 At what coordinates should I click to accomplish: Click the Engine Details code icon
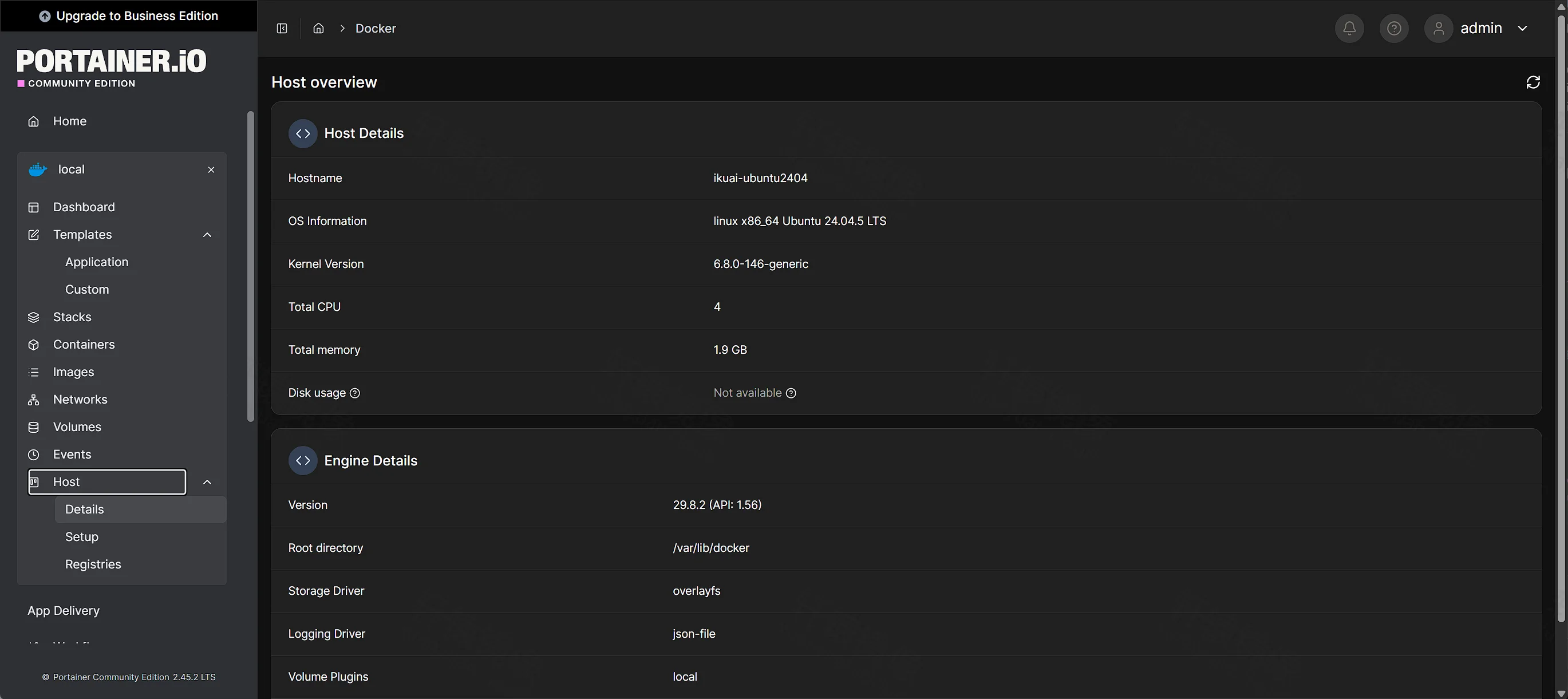click(x=303, y=461)
